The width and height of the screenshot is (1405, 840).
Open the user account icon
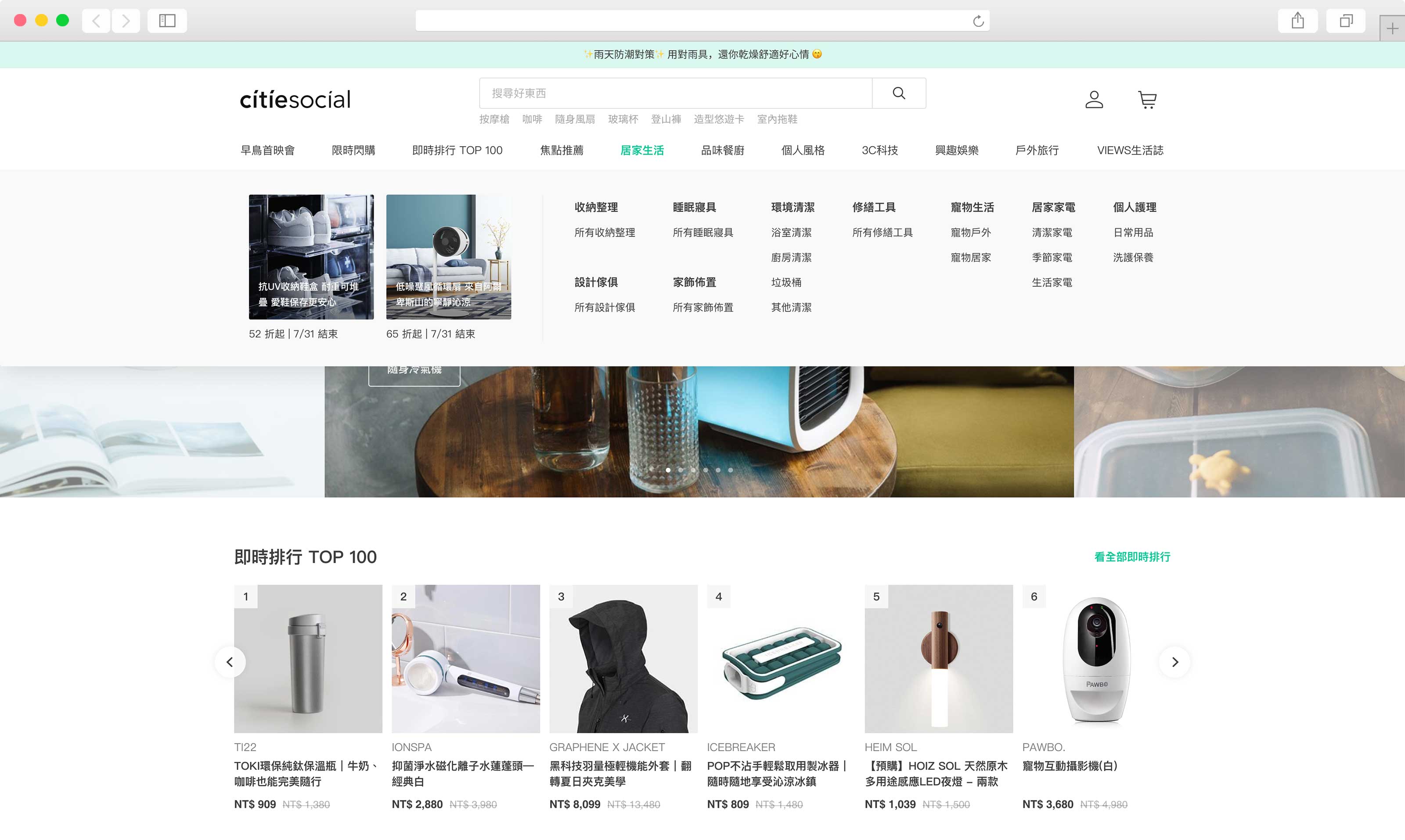point(1094,100)
